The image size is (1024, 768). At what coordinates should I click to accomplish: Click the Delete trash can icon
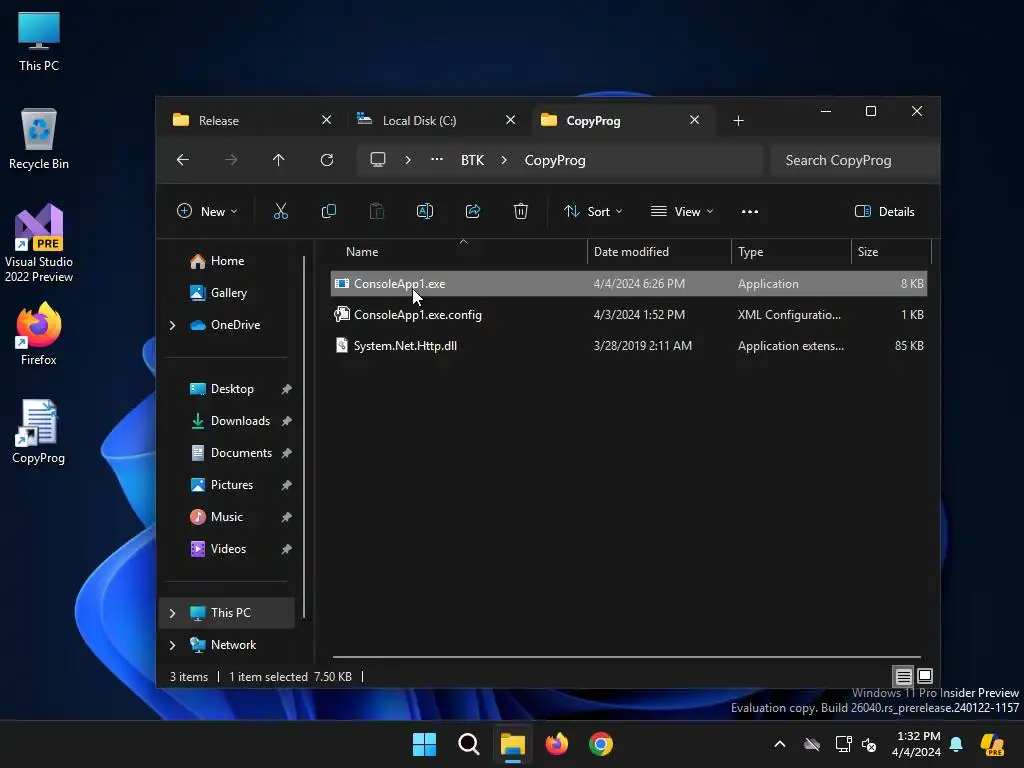[520, 211]
